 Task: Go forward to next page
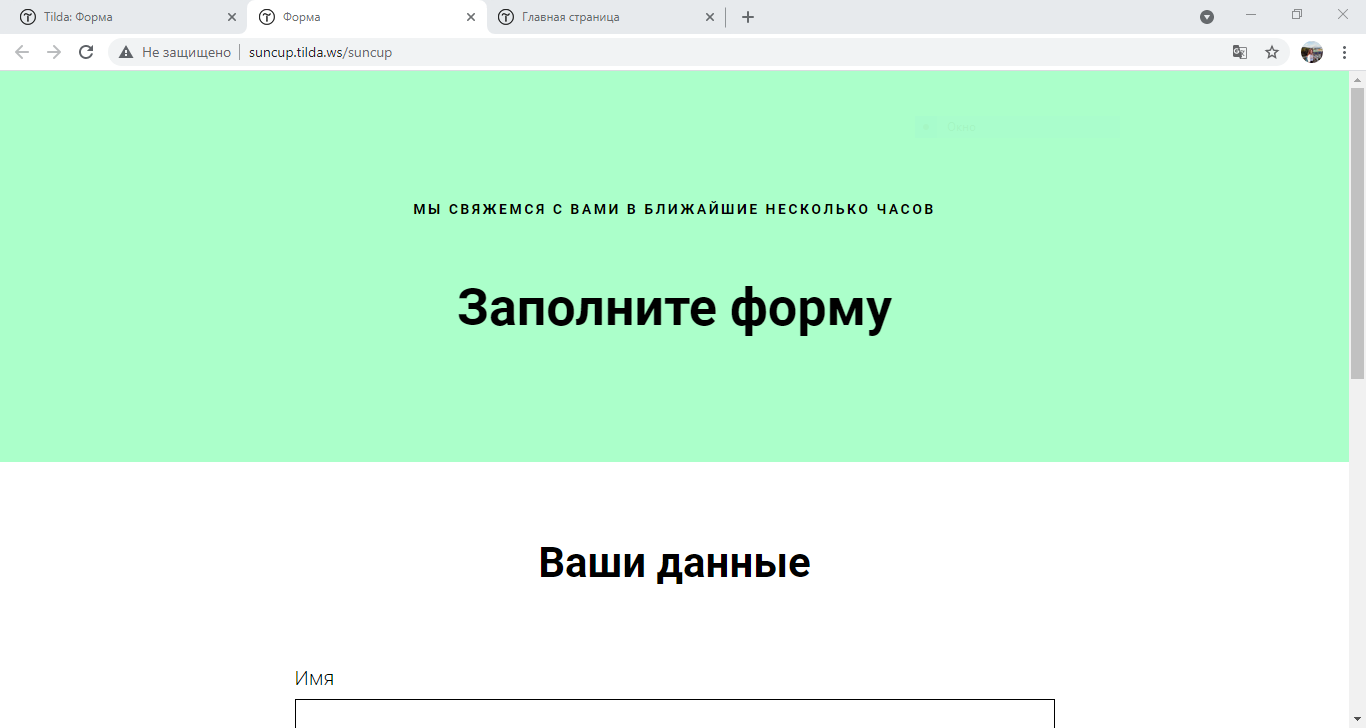point(54,52)
